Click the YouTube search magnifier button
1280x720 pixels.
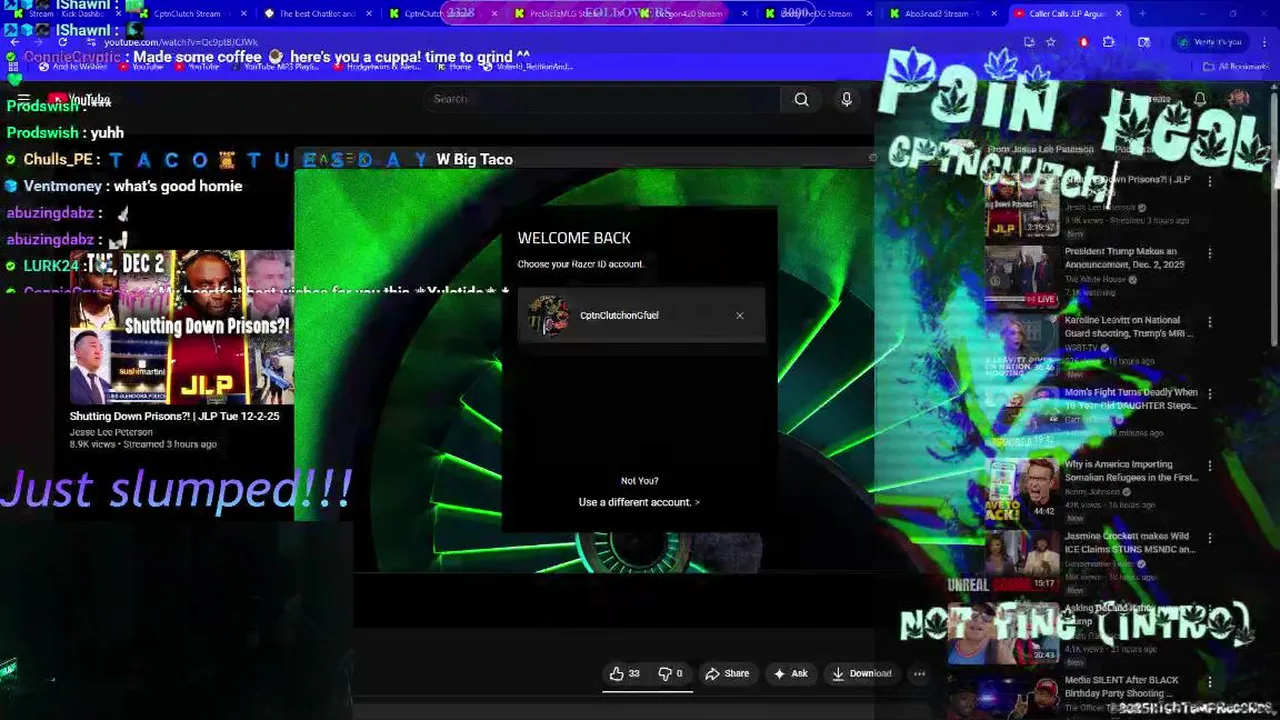coord(801,99)
